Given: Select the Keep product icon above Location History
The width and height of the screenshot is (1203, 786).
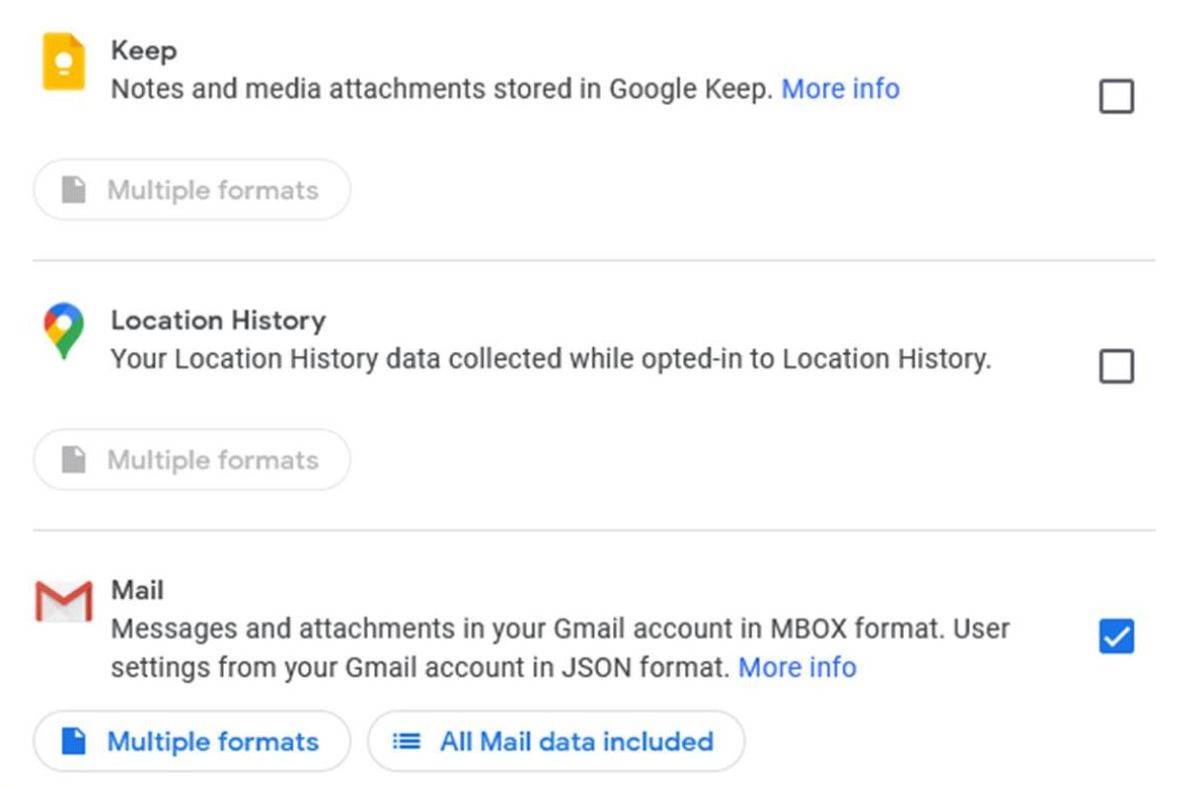Looking at the screenshot, I should 62,62.
